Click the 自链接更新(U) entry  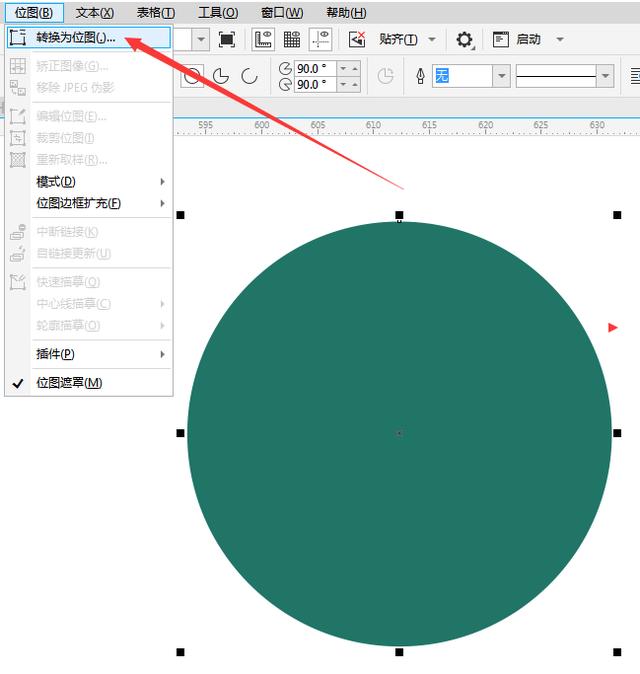[89, 254]
